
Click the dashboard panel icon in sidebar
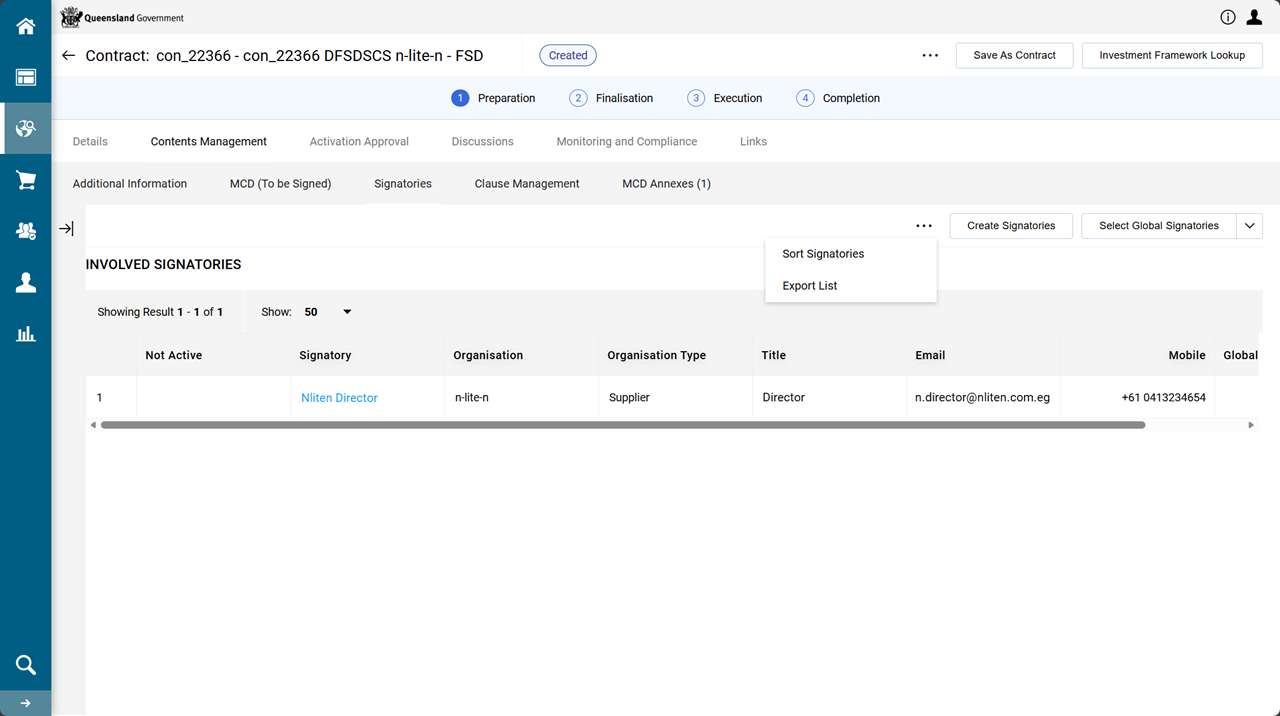point(26,78)
